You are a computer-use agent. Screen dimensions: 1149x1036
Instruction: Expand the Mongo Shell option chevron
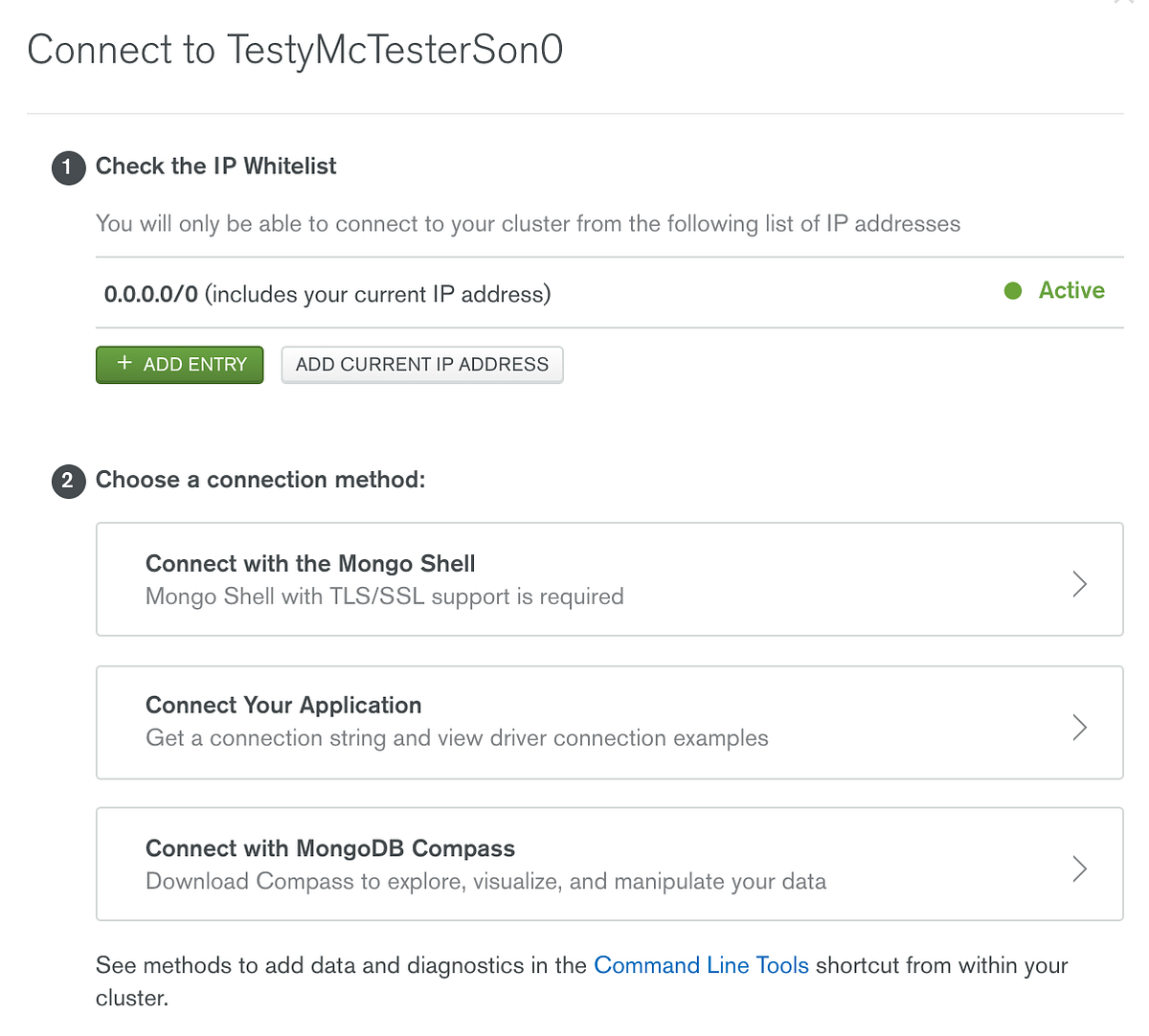tap(1079, 583)
